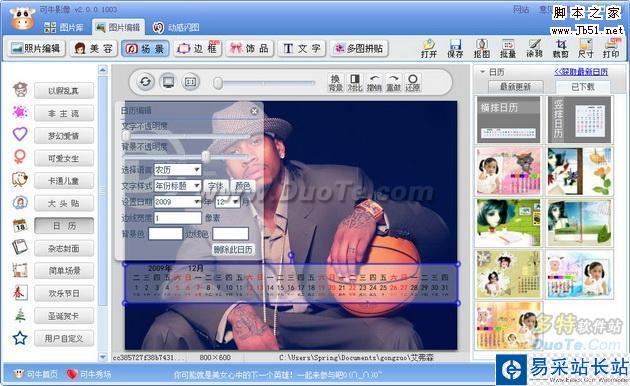Open the 文字 text section

pos(301,49)
